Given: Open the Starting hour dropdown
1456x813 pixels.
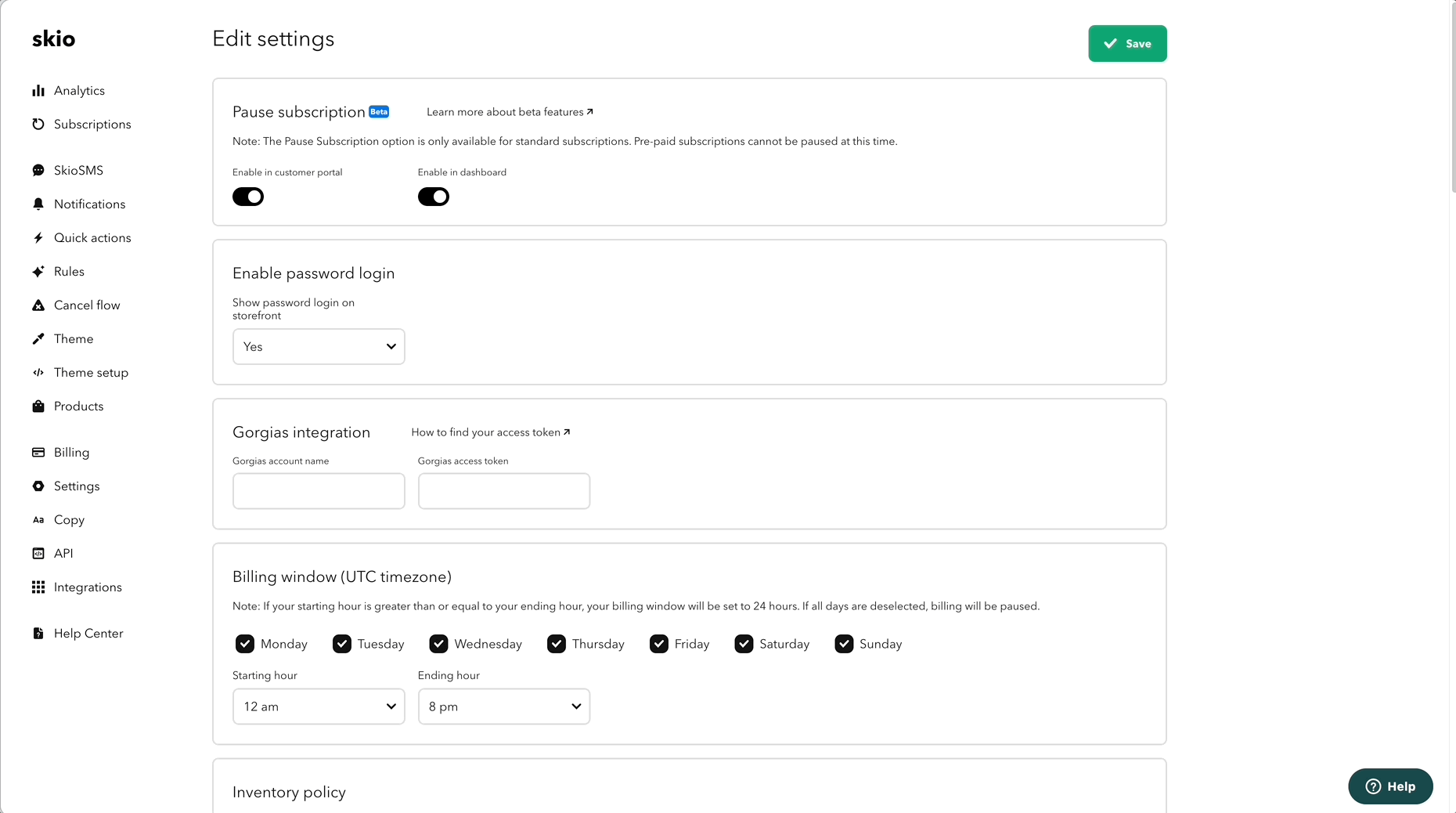Looking at the screenshot, I should point(319,706).
